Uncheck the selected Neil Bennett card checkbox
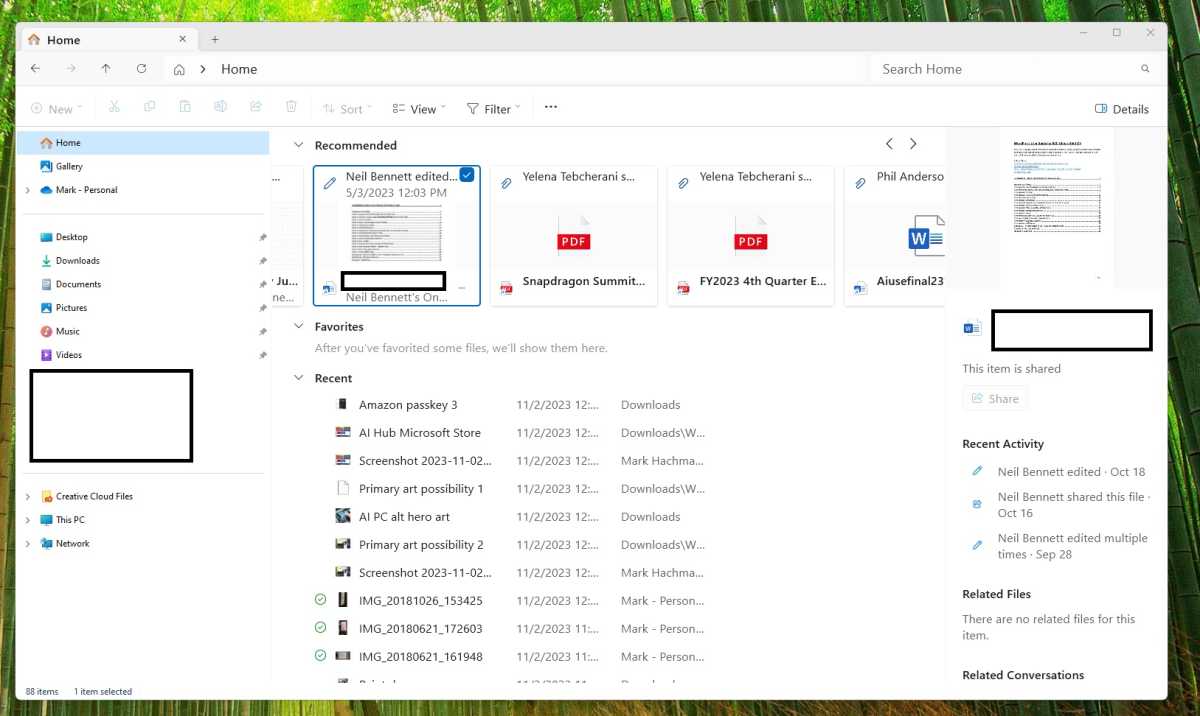This screenshot has width=1200, height=716. point(467,176)
